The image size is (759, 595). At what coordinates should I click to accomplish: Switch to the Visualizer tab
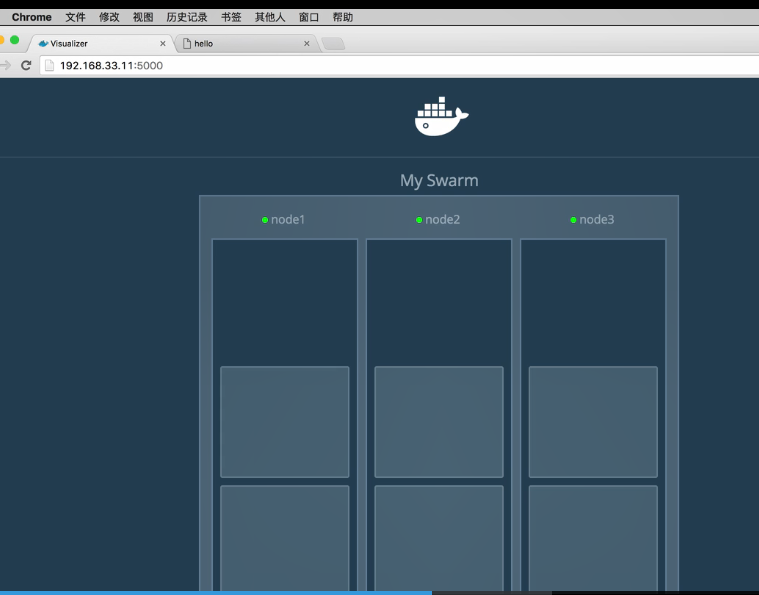click(101, 44)
